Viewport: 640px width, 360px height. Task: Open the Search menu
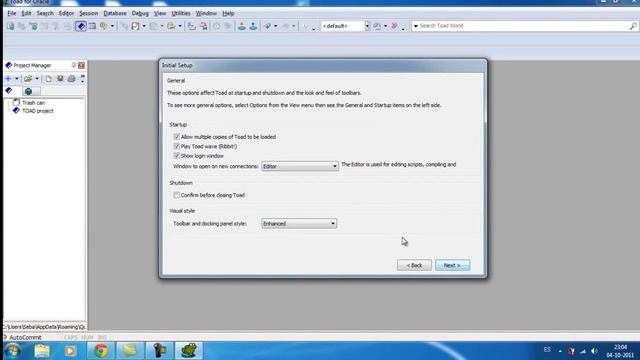45,13
